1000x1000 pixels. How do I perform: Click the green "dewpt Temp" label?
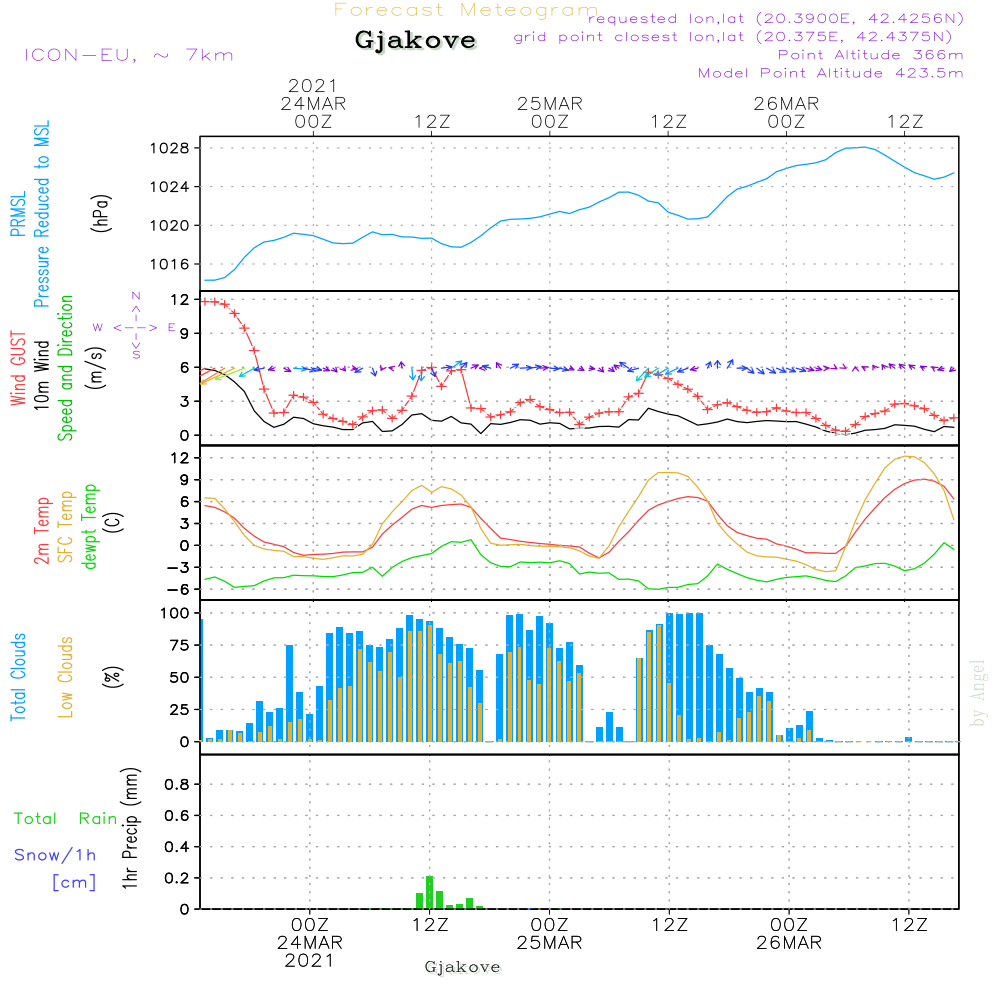pos(89,526)
